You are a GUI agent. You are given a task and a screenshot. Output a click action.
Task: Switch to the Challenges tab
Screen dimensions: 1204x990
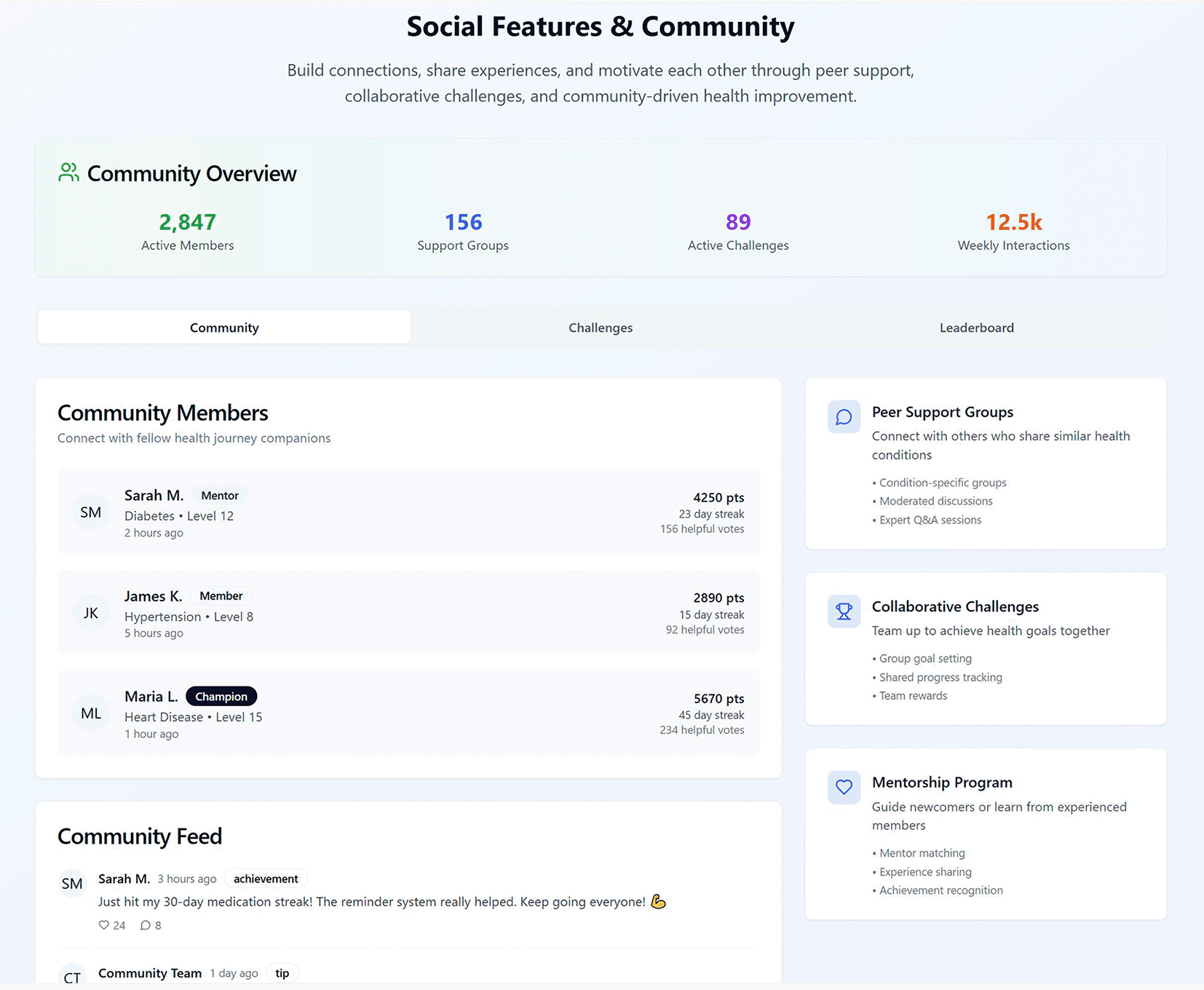[601, 328]
